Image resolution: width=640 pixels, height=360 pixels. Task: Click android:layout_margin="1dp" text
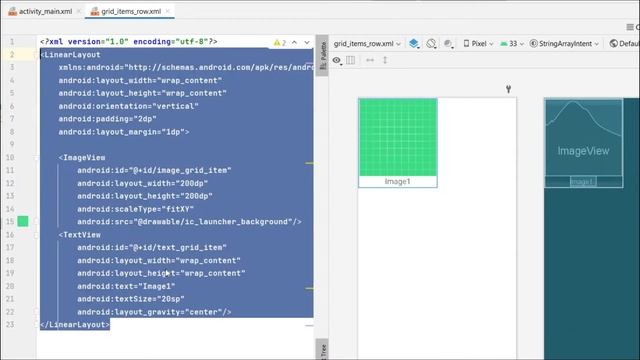(124, 132)
